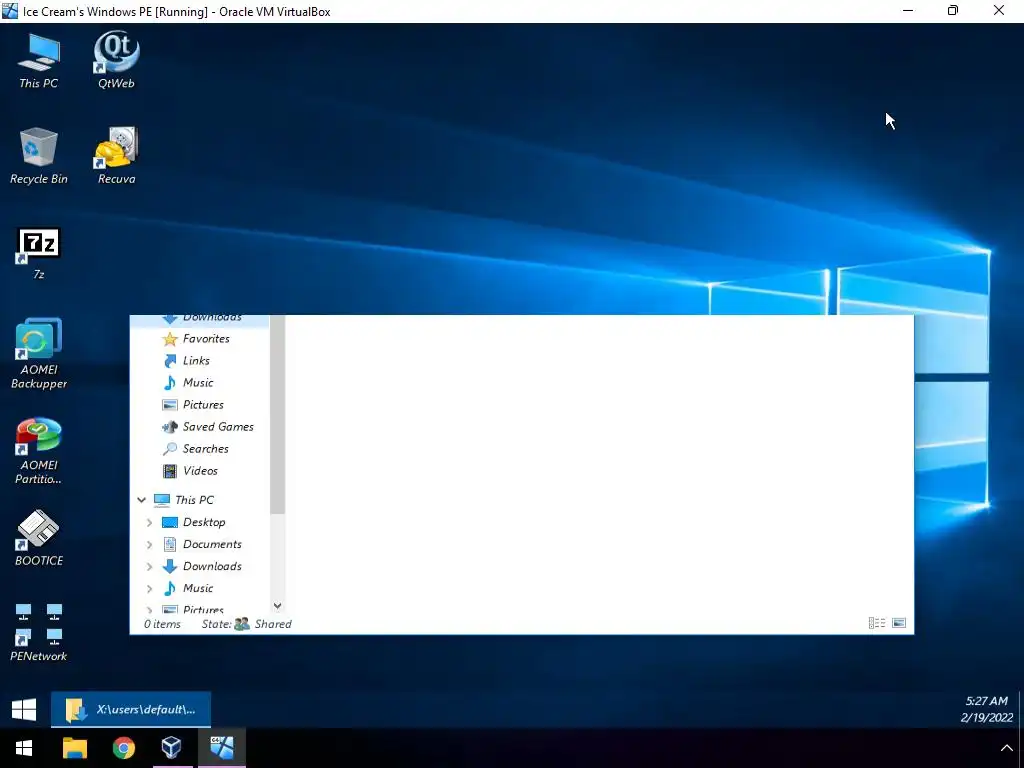Image resolution: width=1024 pixels, height=768 pixels.
Task: Click the host Windows Start button
Action: pos(24,748)
